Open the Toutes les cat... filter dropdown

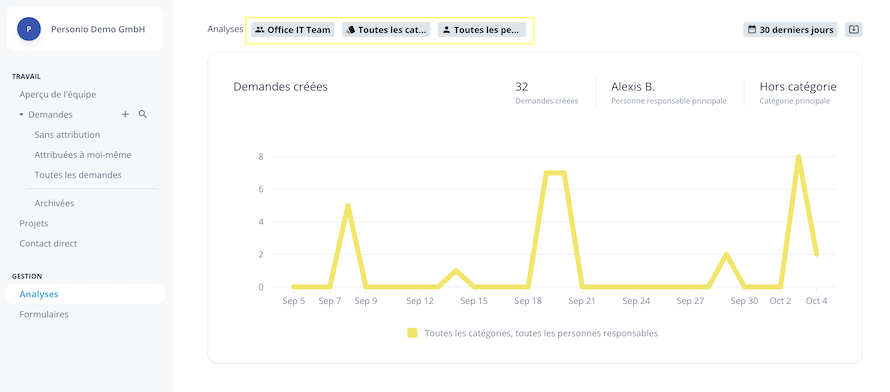pyautogui.click(x=386, y=29)
